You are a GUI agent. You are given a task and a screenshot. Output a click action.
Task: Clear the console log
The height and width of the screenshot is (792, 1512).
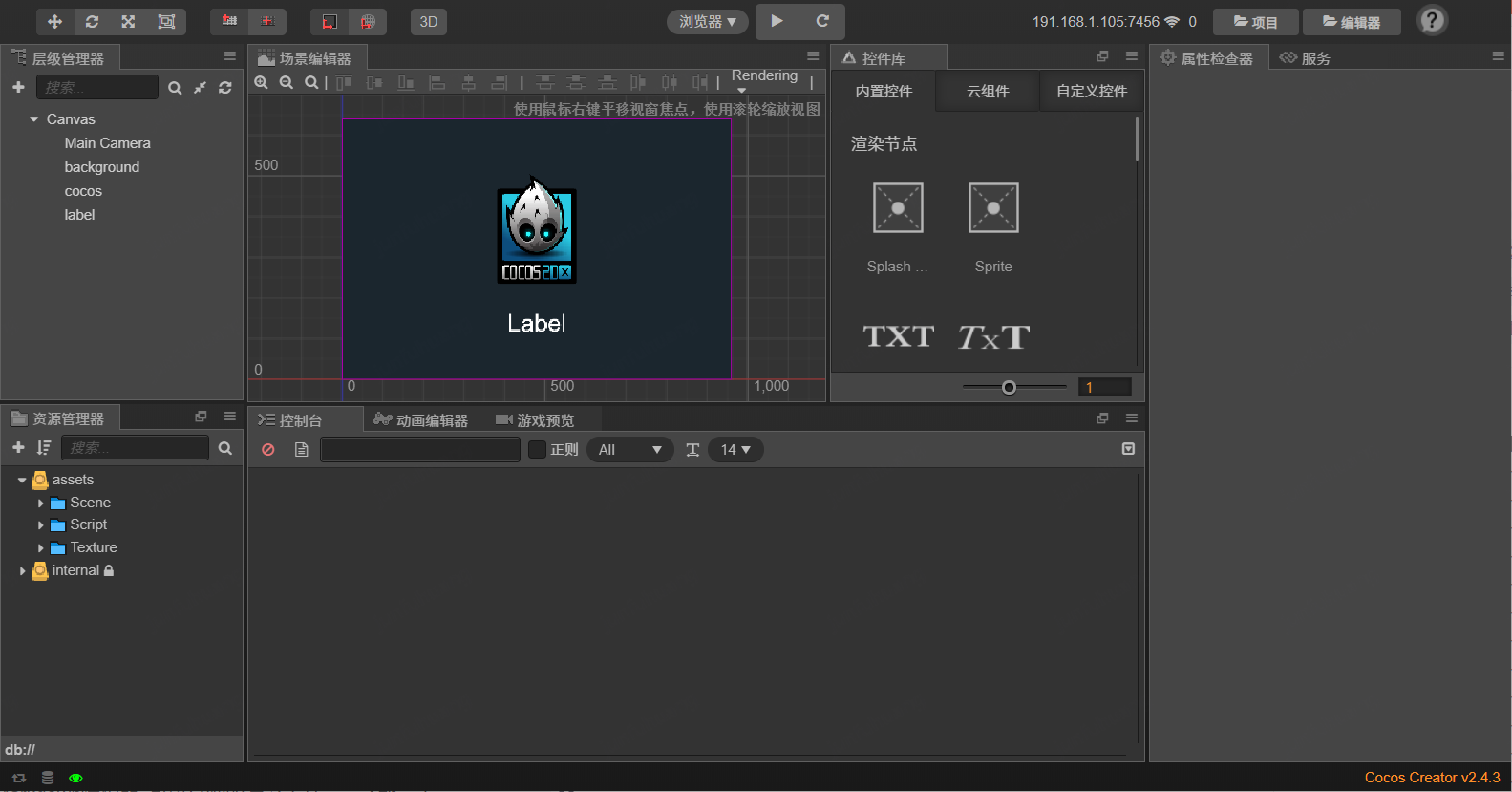point(268,449)
